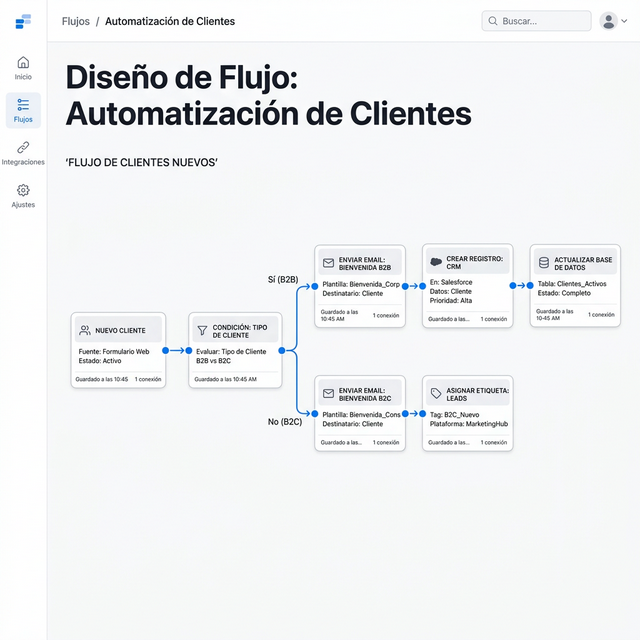Click the Flujos breadcrumb link
The image size is (640, 640).
tap(76, 21)
